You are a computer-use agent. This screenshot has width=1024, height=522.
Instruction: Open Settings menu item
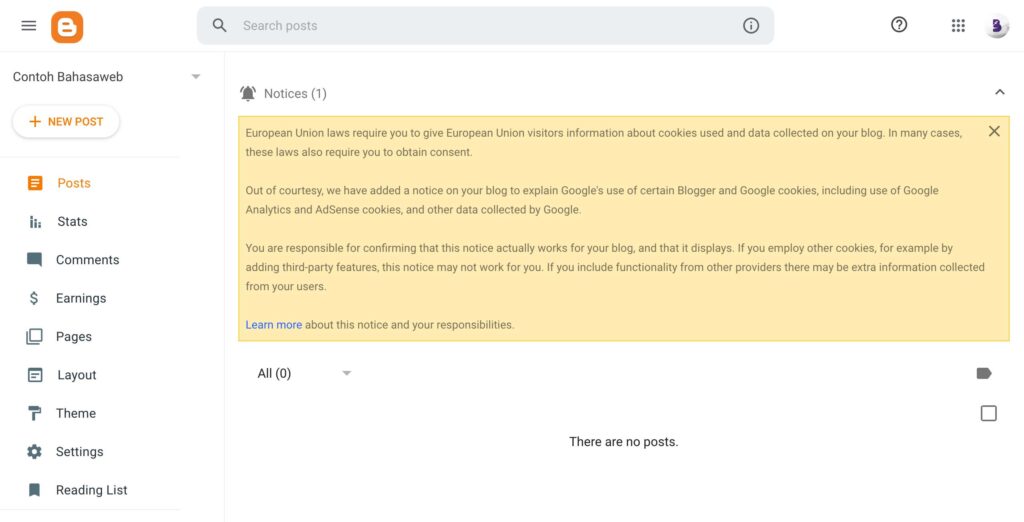coord(80,451)
